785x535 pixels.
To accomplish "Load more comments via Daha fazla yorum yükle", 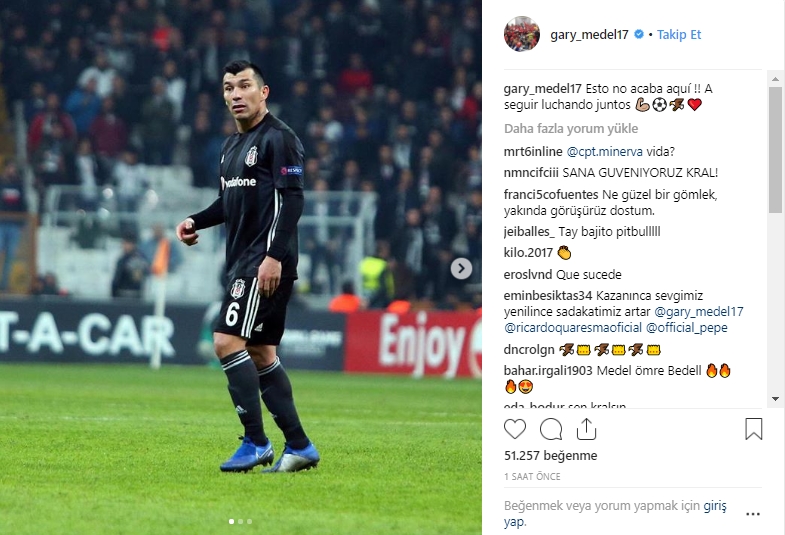I will pyautogui.click(x=571, y=129).
